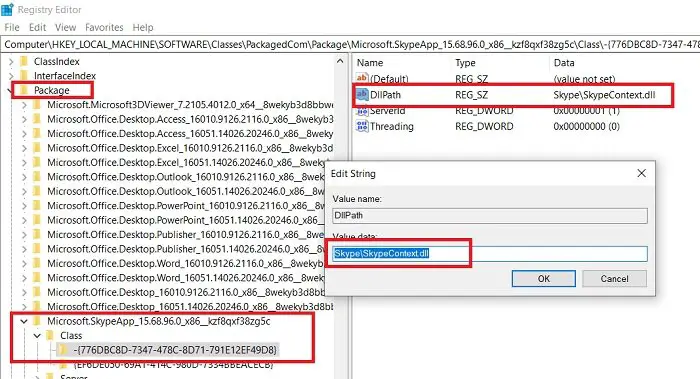This screenshot has height=379, width=700.
Task: Expand the ClassIndex tree node
Action: pos(11,61)
